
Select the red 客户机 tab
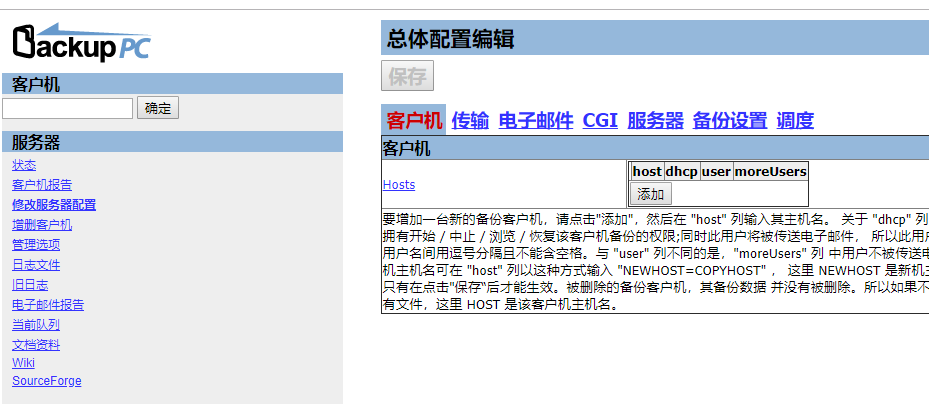[x=414, y=121]
